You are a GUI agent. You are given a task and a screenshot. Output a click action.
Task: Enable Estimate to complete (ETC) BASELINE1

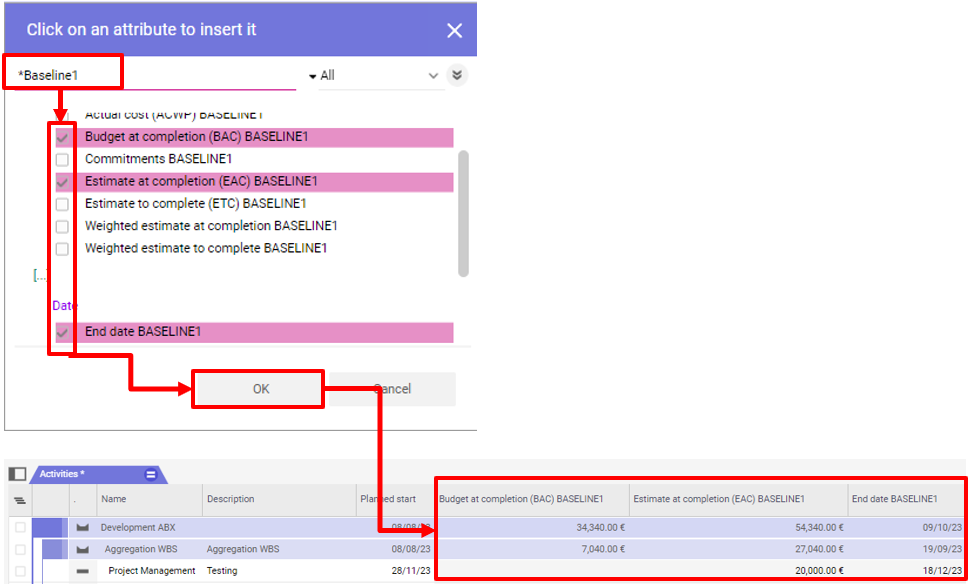pyautogui.click(x=62, y=204)
